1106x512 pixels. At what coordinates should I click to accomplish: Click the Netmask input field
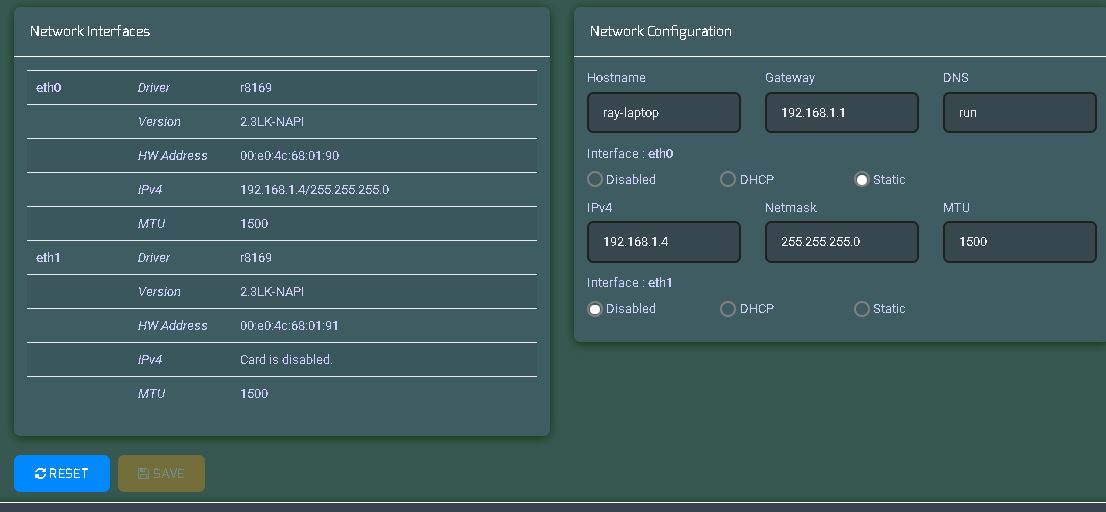pyautogui.click(x=841, y=242)
